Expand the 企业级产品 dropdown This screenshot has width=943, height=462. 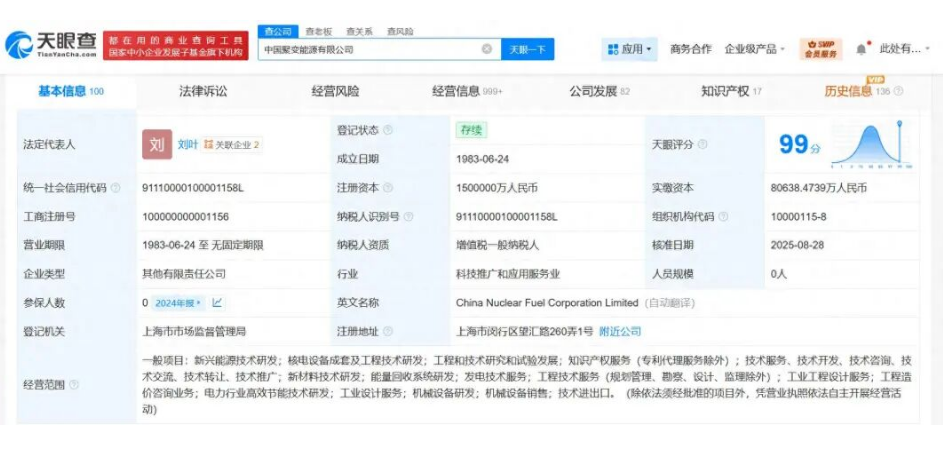(755, 49)
